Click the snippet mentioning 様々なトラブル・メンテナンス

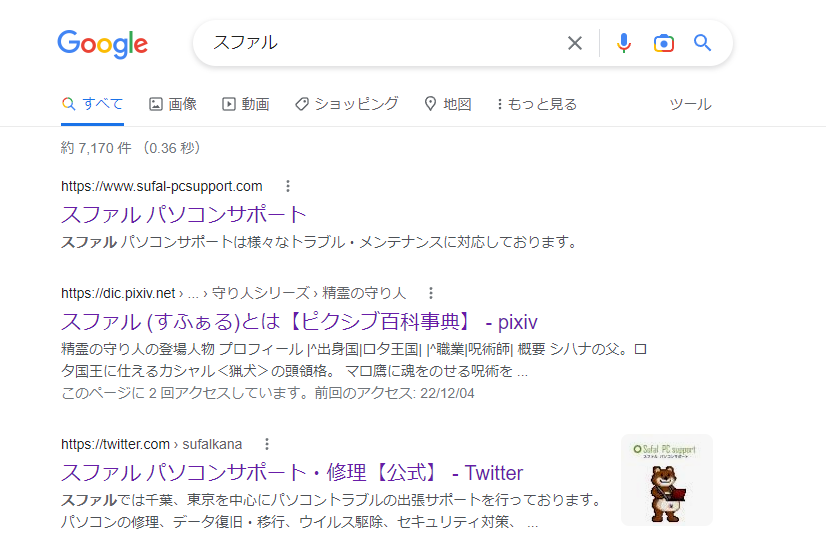pyautogui.click(x=319, y=242)
